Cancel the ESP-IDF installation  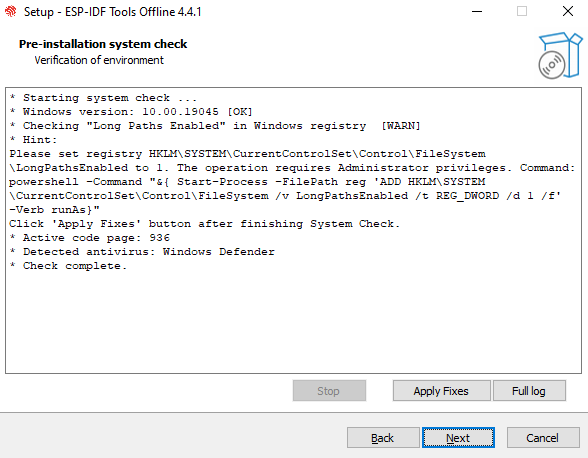(x=543, y=438)
